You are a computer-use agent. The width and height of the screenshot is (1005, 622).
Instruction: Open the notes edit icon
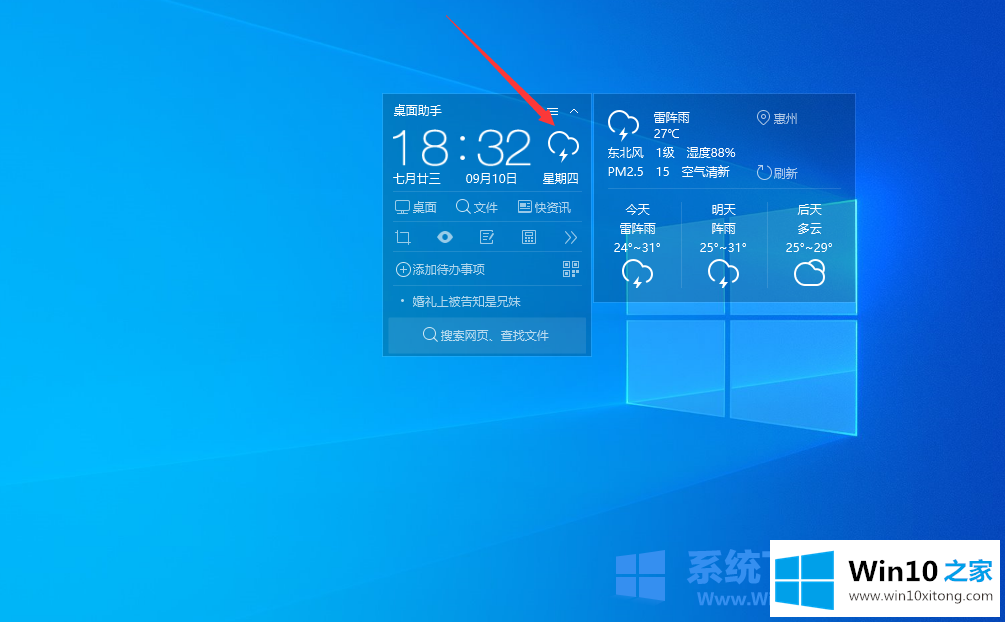[x=487, y=237]
